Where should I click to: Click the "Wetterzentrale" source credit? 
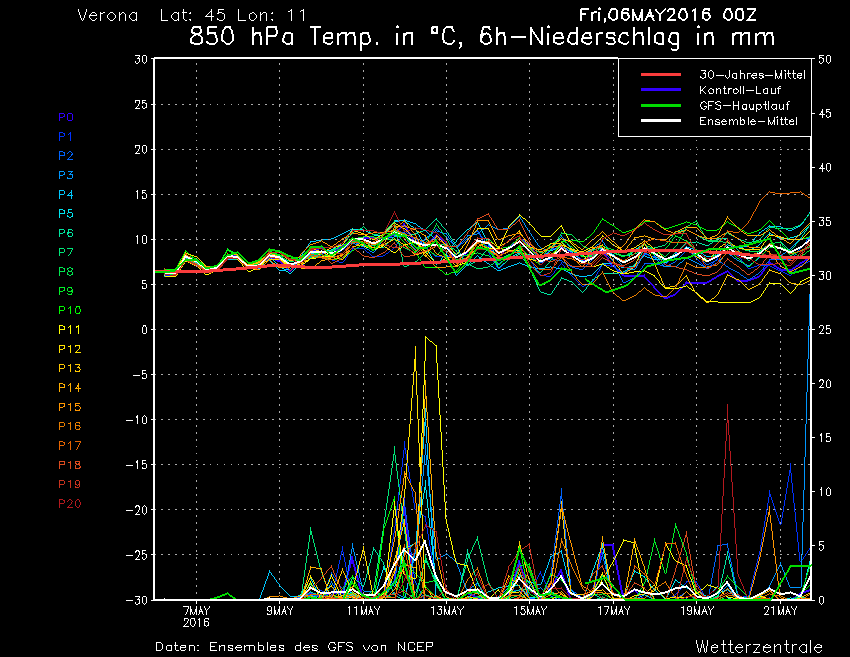pyautogui.click(x=759, y=647)
